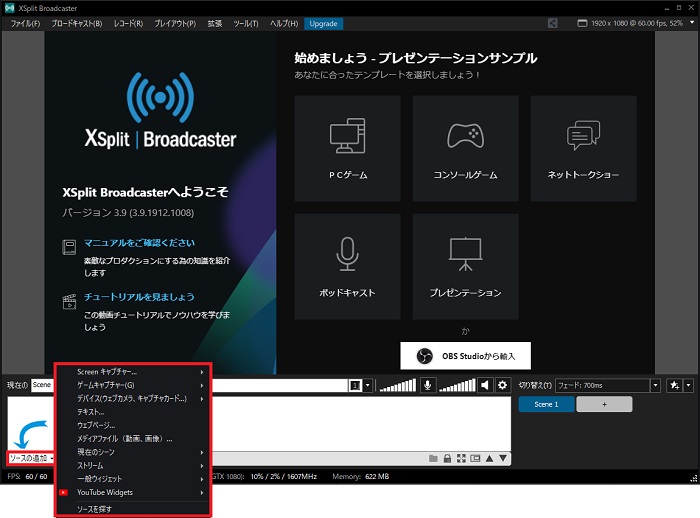This screenshot has height=518, width=700.
Task: Click the FPS 60 / 60 status text
Action: click(27, 476)
